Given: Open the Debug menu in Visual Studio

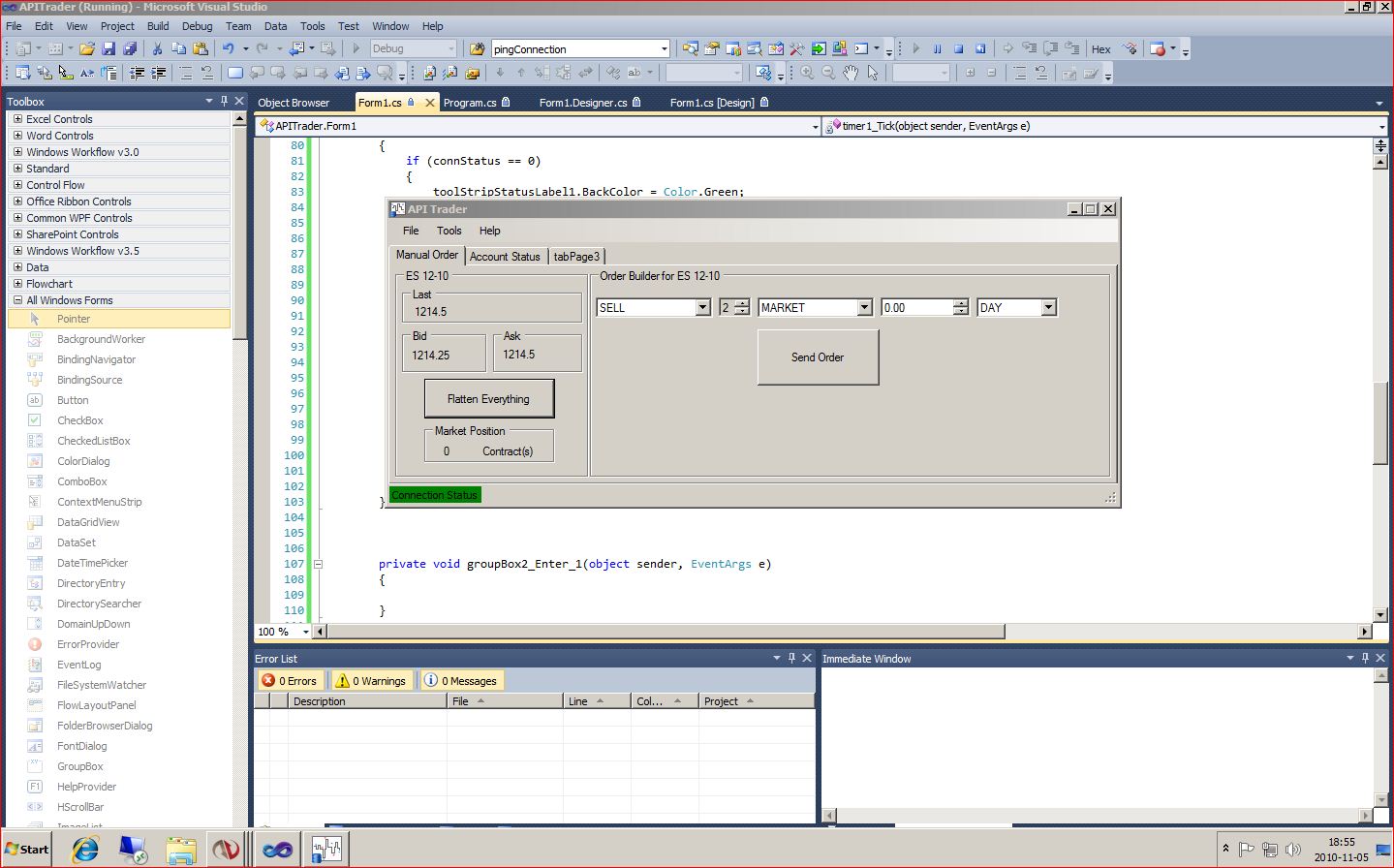Looking at the screenshot, I should [197, 26].
